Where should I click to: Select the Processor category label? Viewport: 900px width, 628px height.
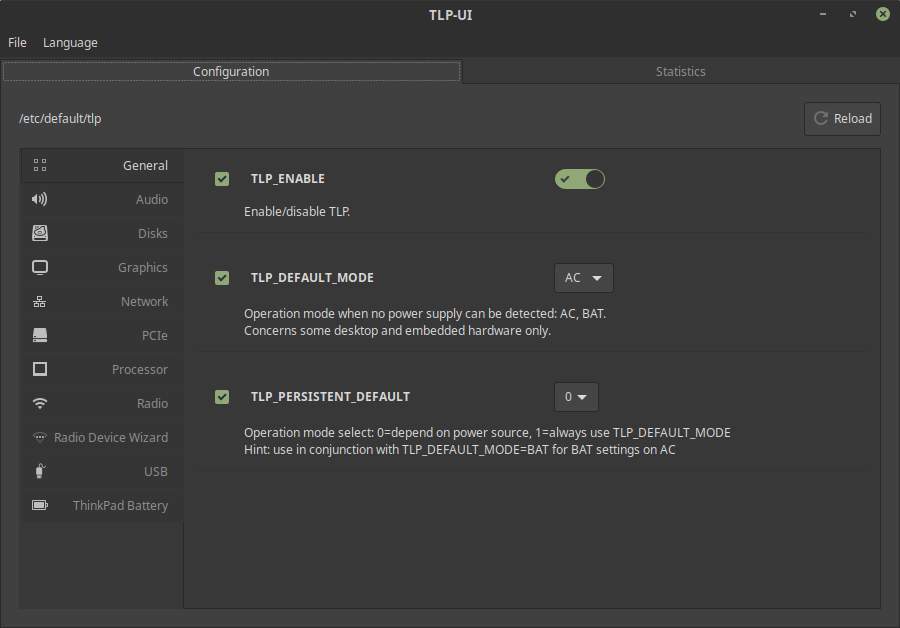139,369
